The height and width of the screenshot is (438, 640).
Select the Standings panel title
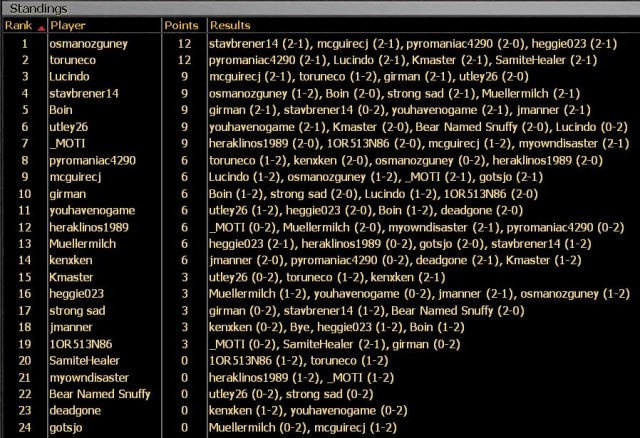click(38, 9)
